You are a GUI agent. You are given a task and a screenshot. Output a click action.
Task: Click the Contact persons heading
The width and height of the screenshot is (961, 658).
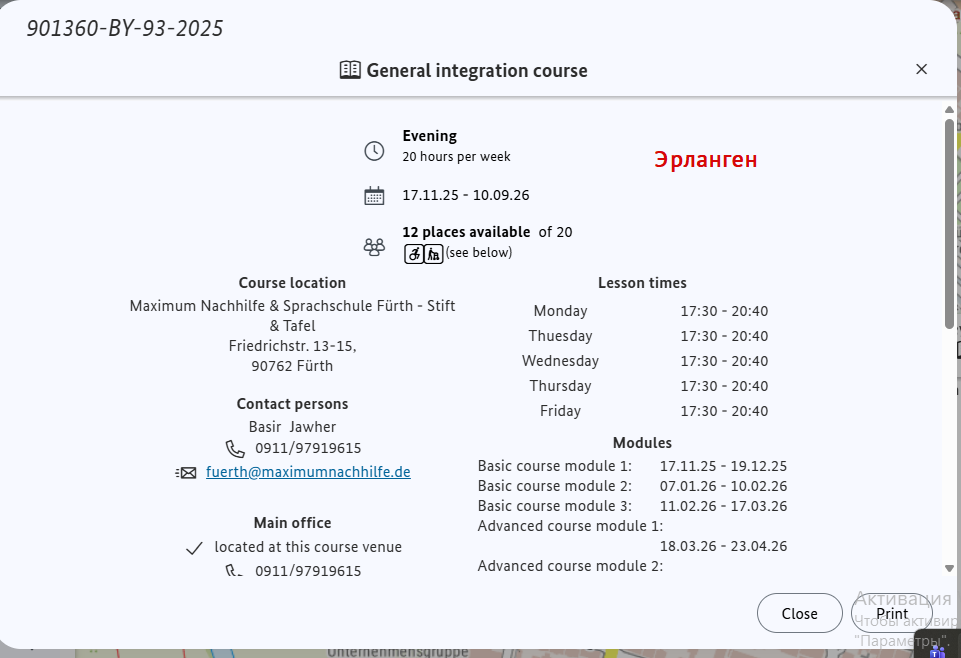[292, 404]
